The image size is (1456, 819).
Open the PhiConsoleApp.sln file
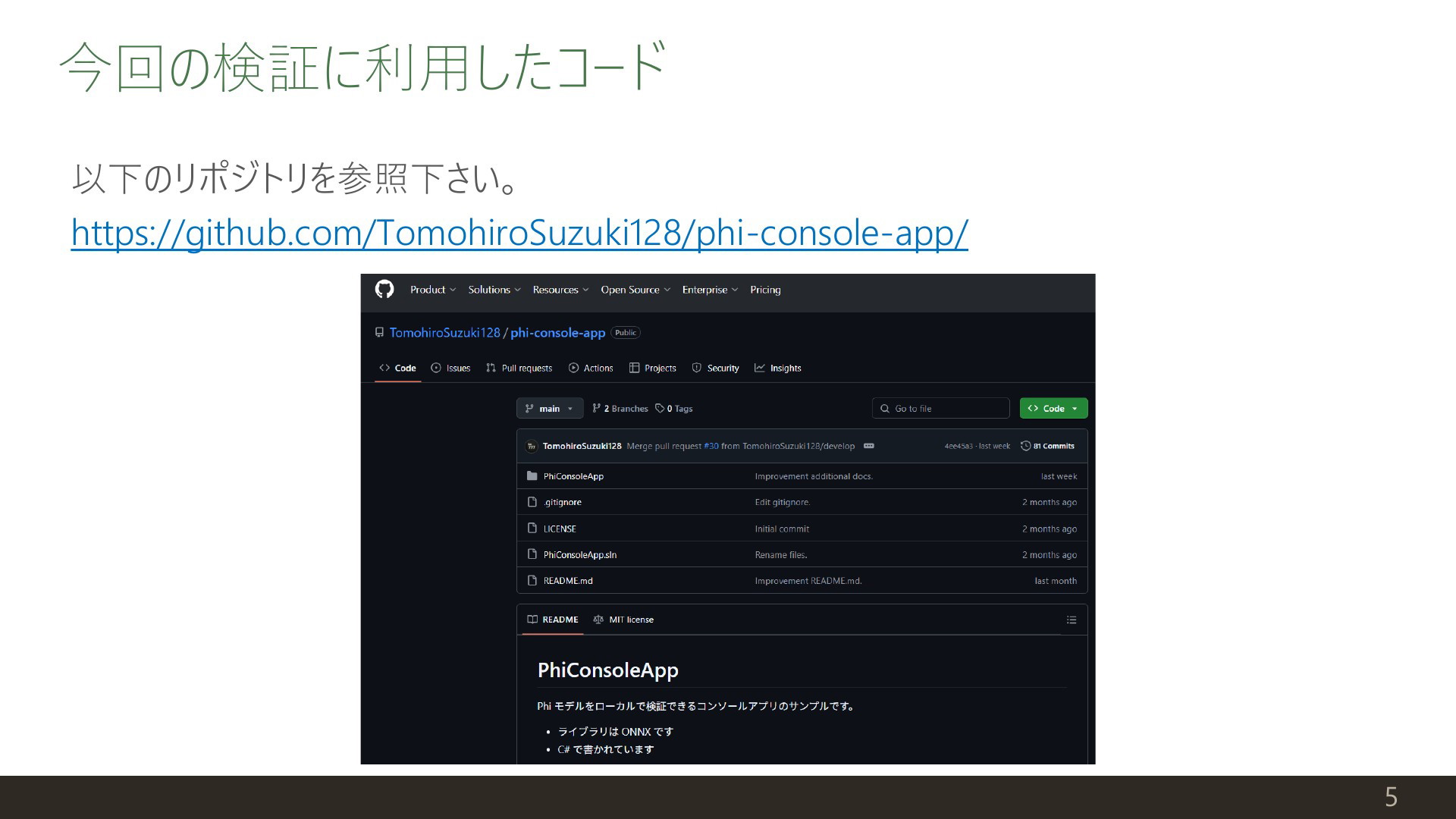[x=580, y=555]
